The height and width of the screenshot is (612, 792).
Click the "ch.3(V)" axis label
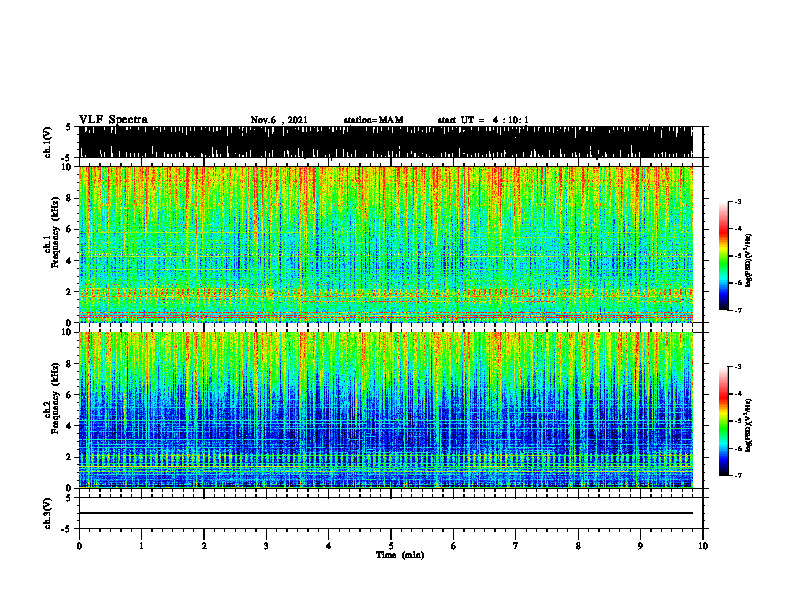[x=48, y=513]
